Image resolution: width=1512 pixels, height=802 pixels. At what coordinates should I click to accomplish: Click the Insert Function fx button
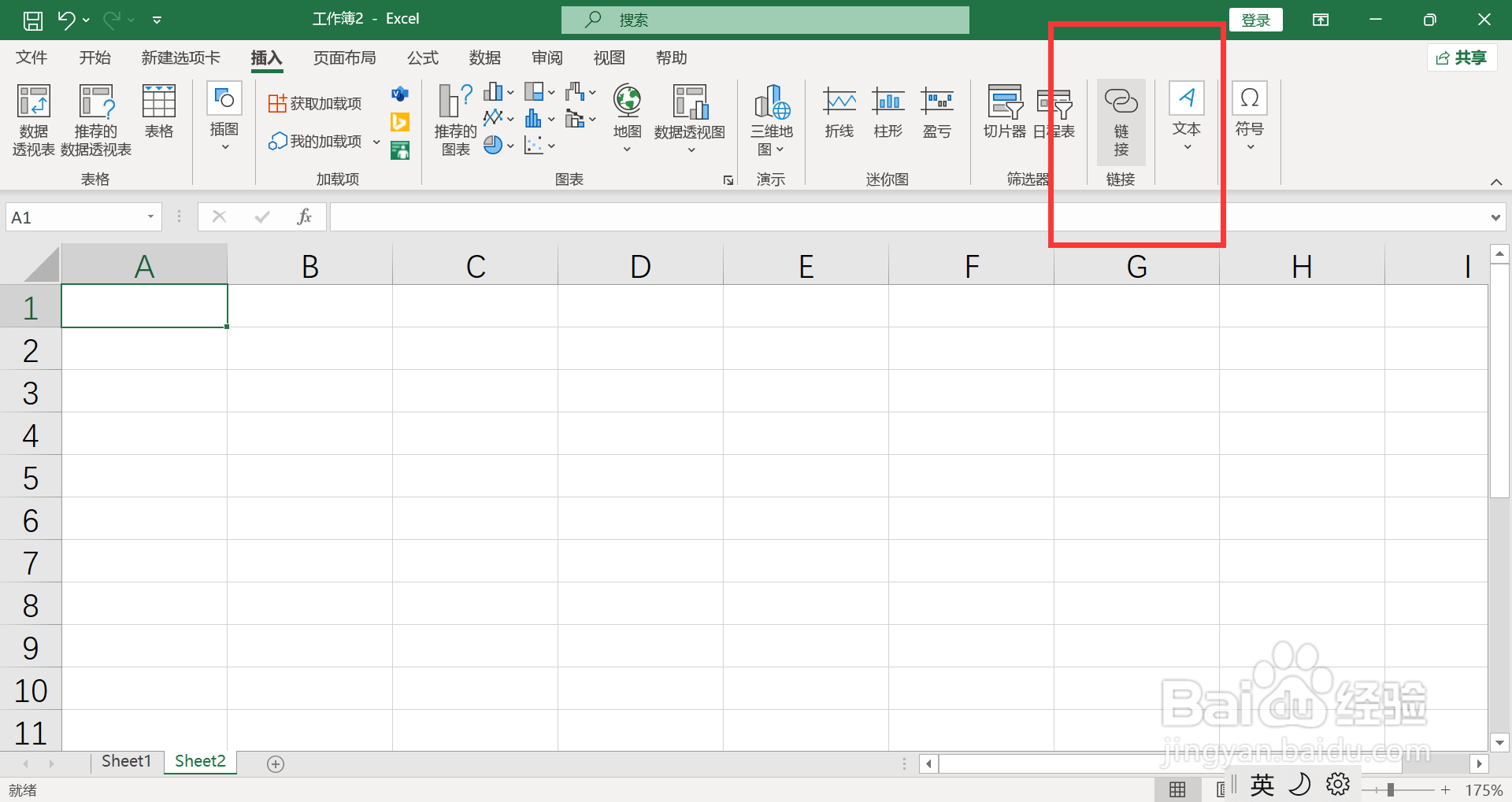(x=304, y=216)
